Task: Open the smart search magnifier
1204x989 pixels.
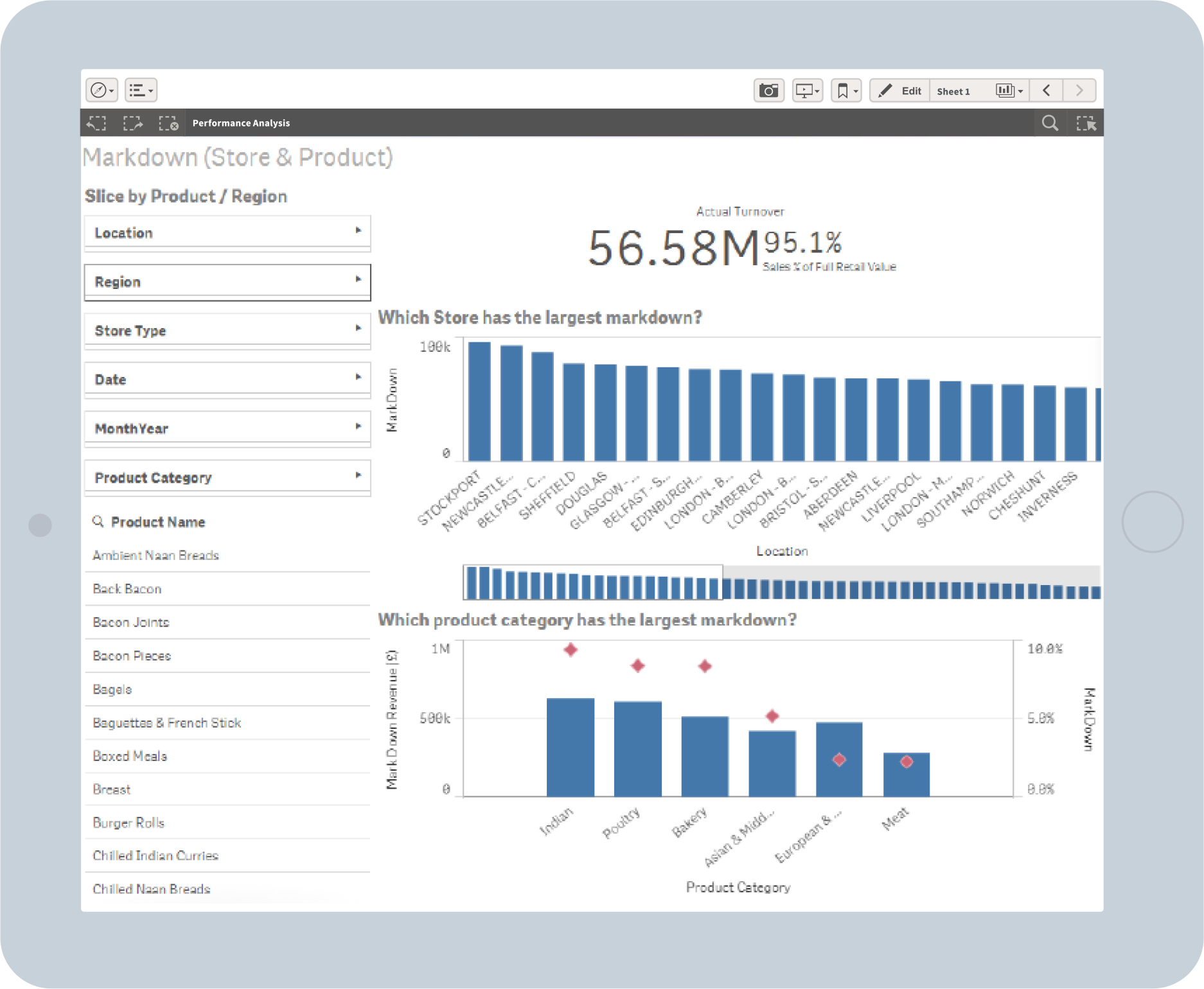Action: pyautogui.click(x=1050, y=123)
